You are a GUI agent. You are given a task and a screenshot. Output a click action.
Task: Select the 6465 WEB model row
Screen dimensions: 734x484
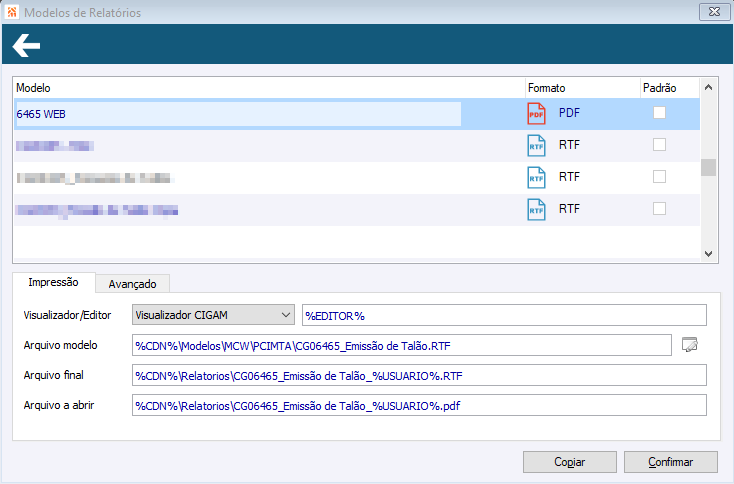click(357, 114)
